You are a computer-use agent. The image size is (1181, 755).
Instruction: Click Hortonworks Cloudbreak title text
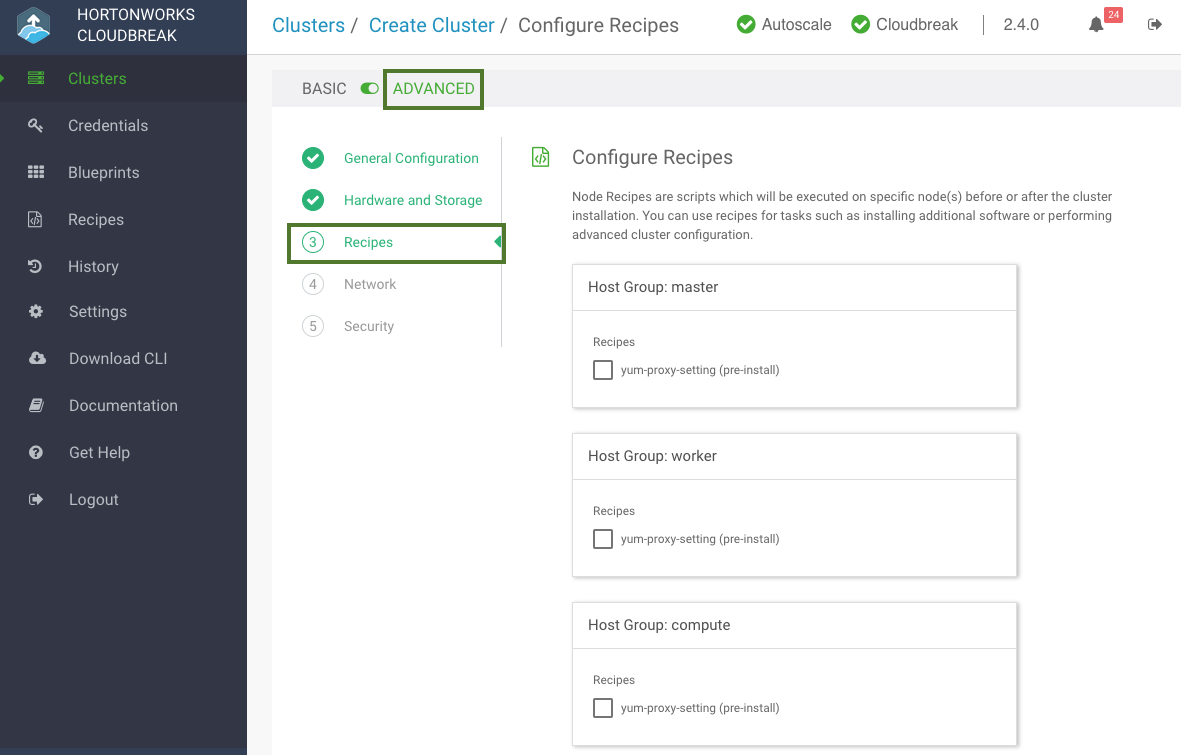[136, 25]
